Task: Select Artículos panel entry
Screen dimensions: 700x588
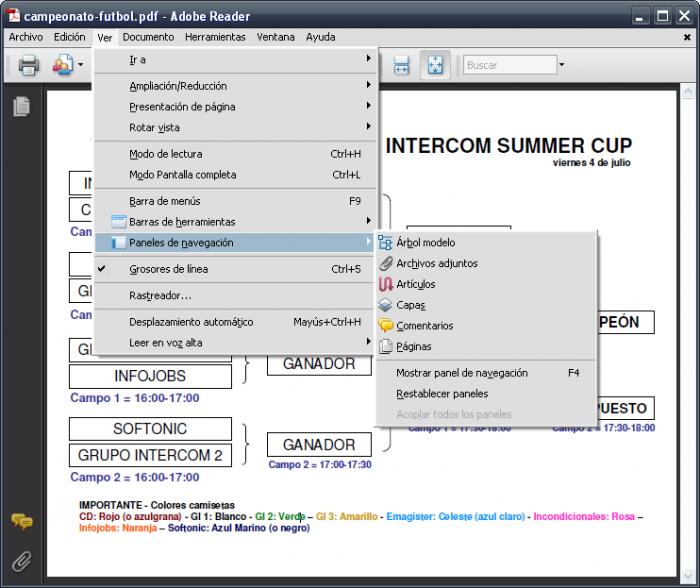Action: 486,284
